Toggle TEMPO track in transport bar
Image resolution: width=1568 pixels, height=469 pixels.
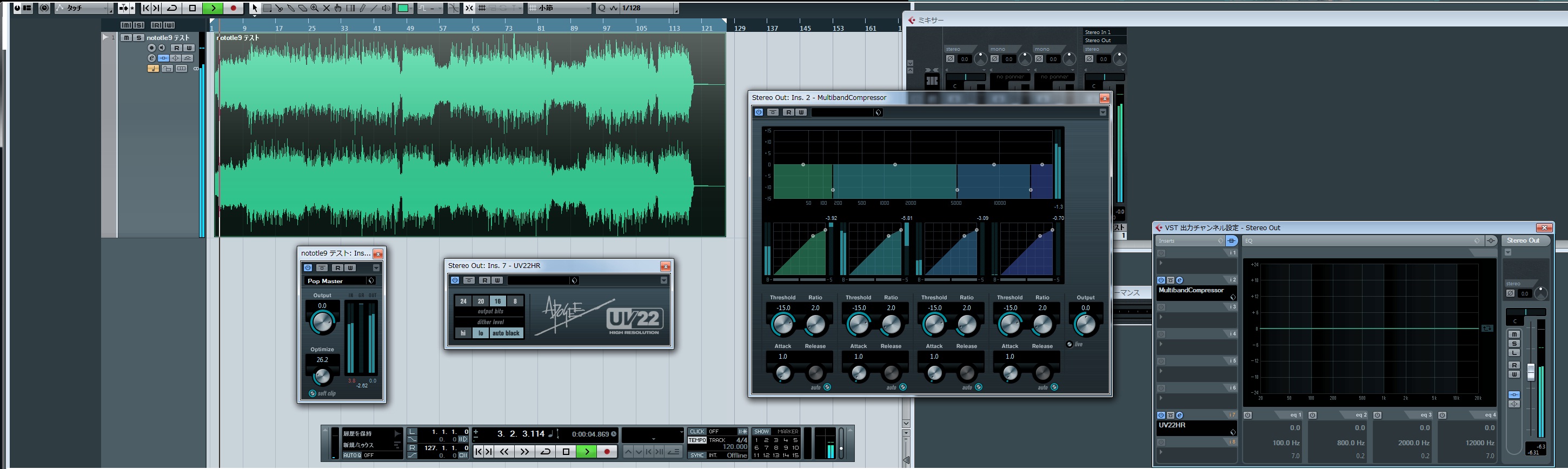click(x=697, y=440)
